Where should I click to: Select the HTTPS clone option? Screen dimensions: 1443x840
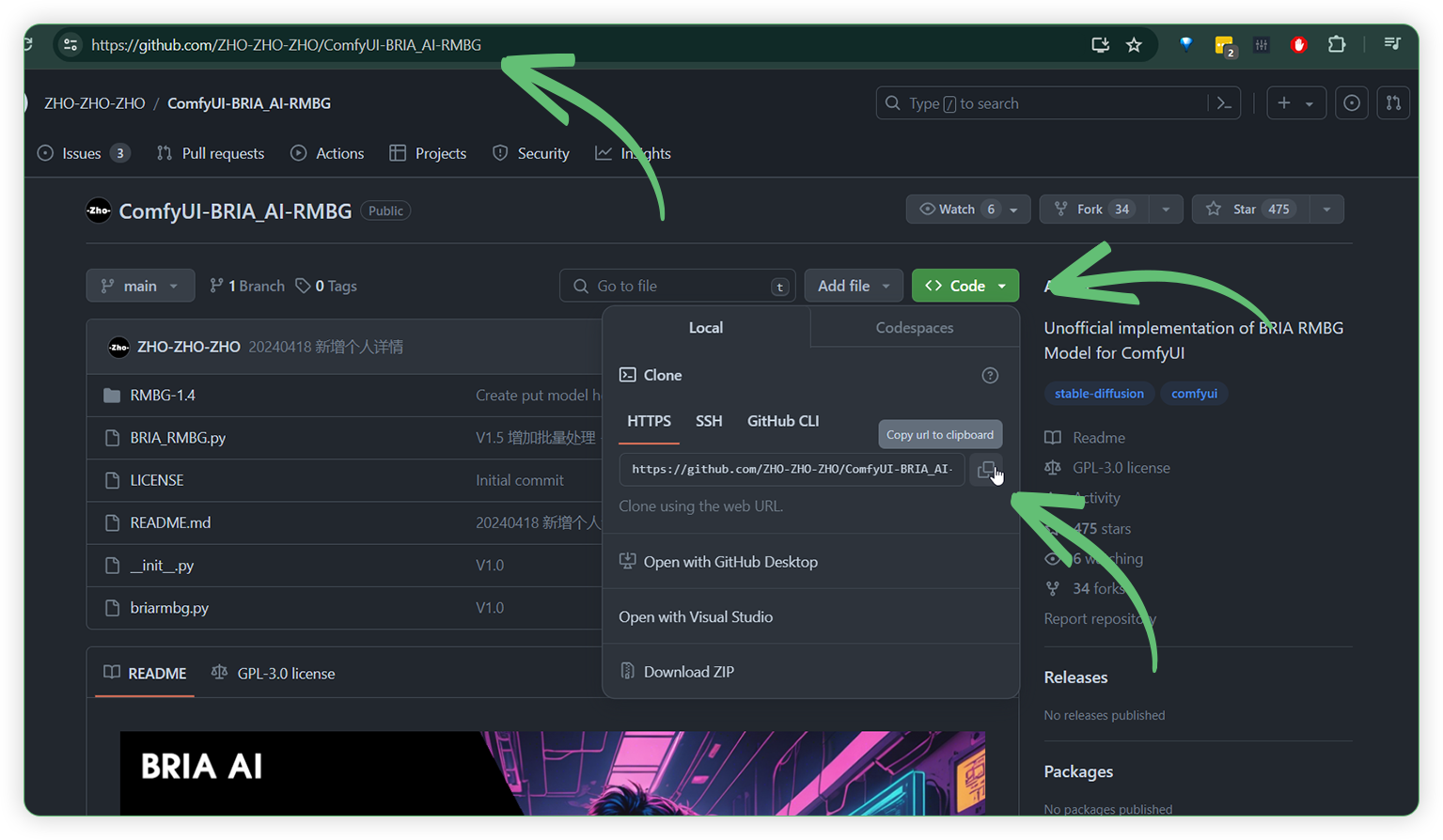pyautogui.click(x=649, y=421)
